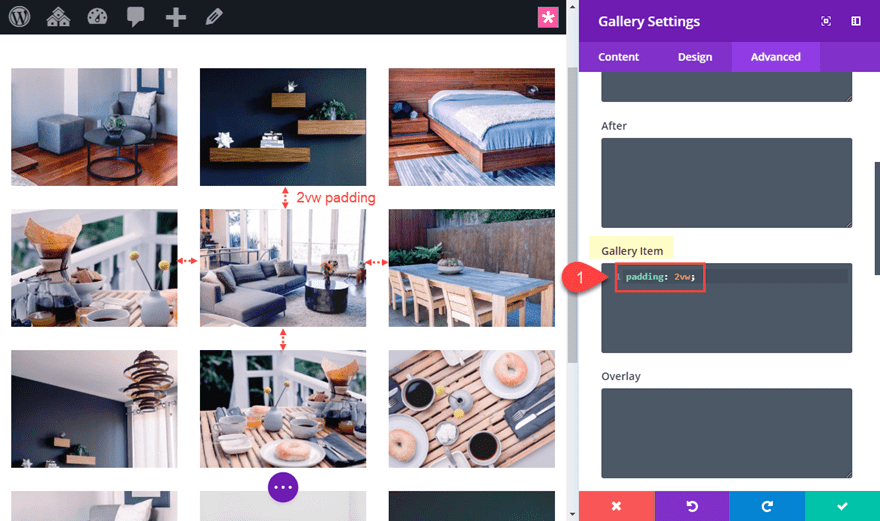The height and width of the screenshot is (521, 880).
Task: Click inside the After CSS field
Action: (x=726, y=182)
